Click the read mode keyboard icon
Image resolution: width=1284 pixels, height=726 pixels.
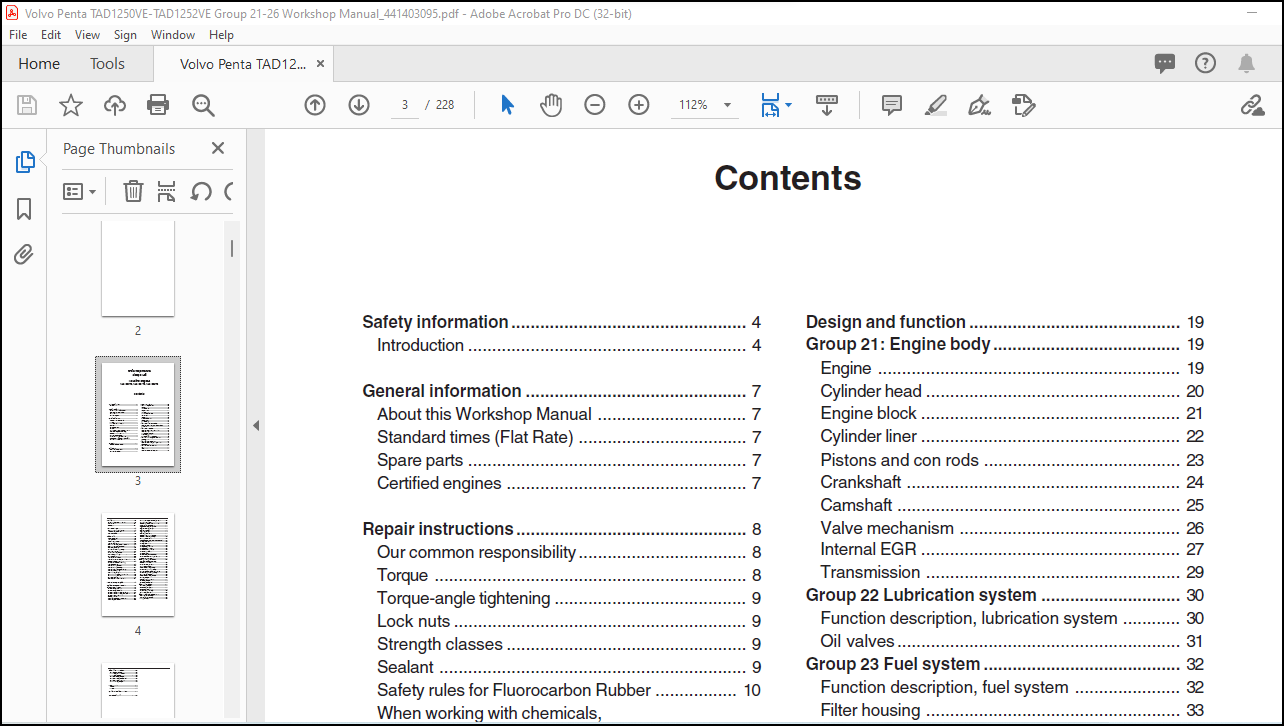click(827, 105)
